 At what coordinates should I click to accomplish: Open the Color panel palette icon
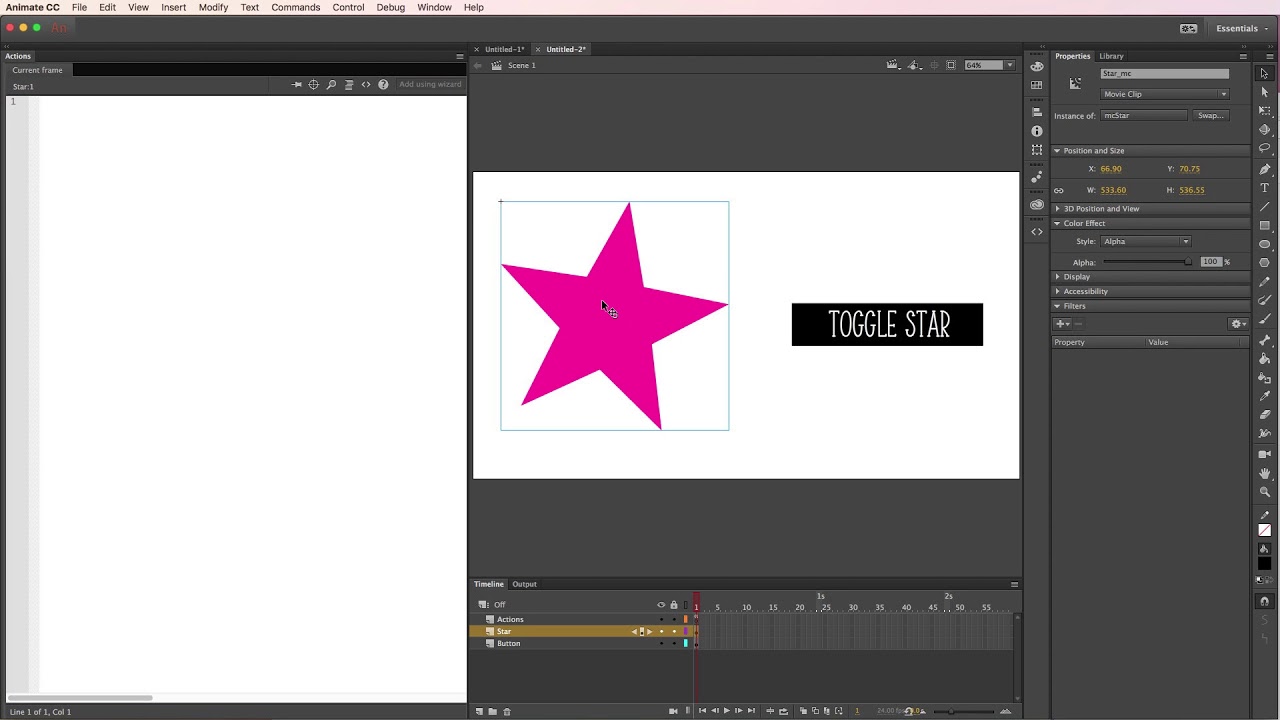coord(1037,66)
